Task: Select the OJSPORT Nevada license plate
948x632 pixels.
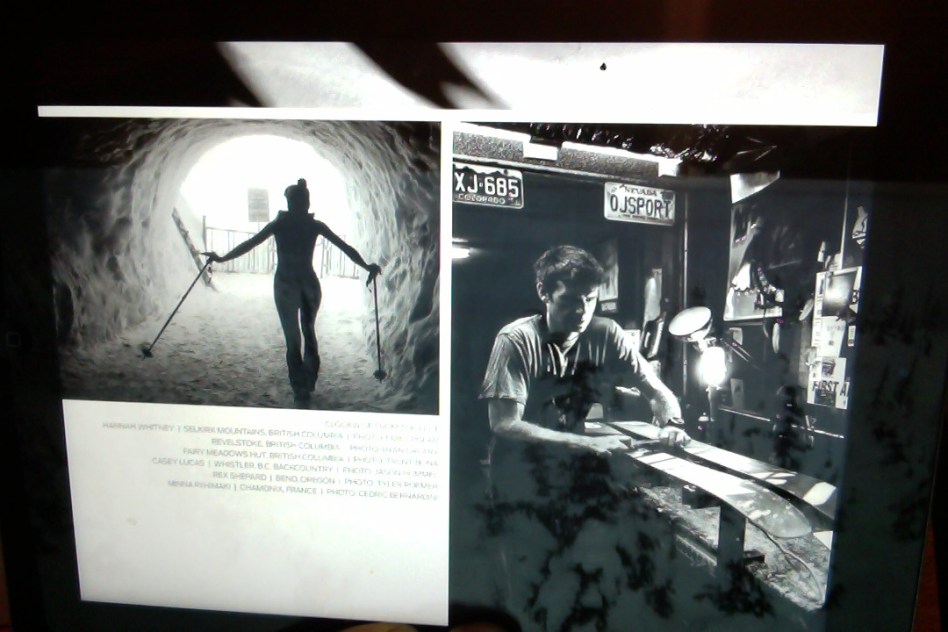Action: (x=639, y=203)
